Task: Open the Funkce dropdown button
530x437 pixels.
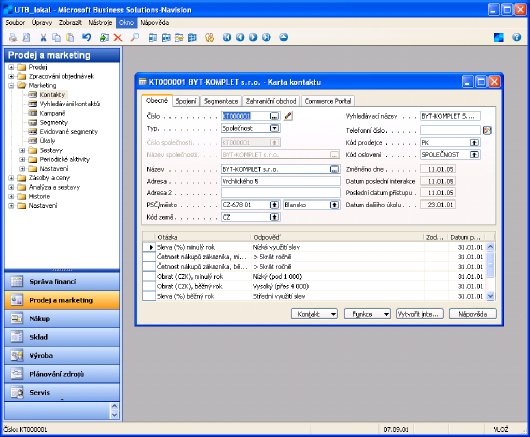Action: [367, 314]
